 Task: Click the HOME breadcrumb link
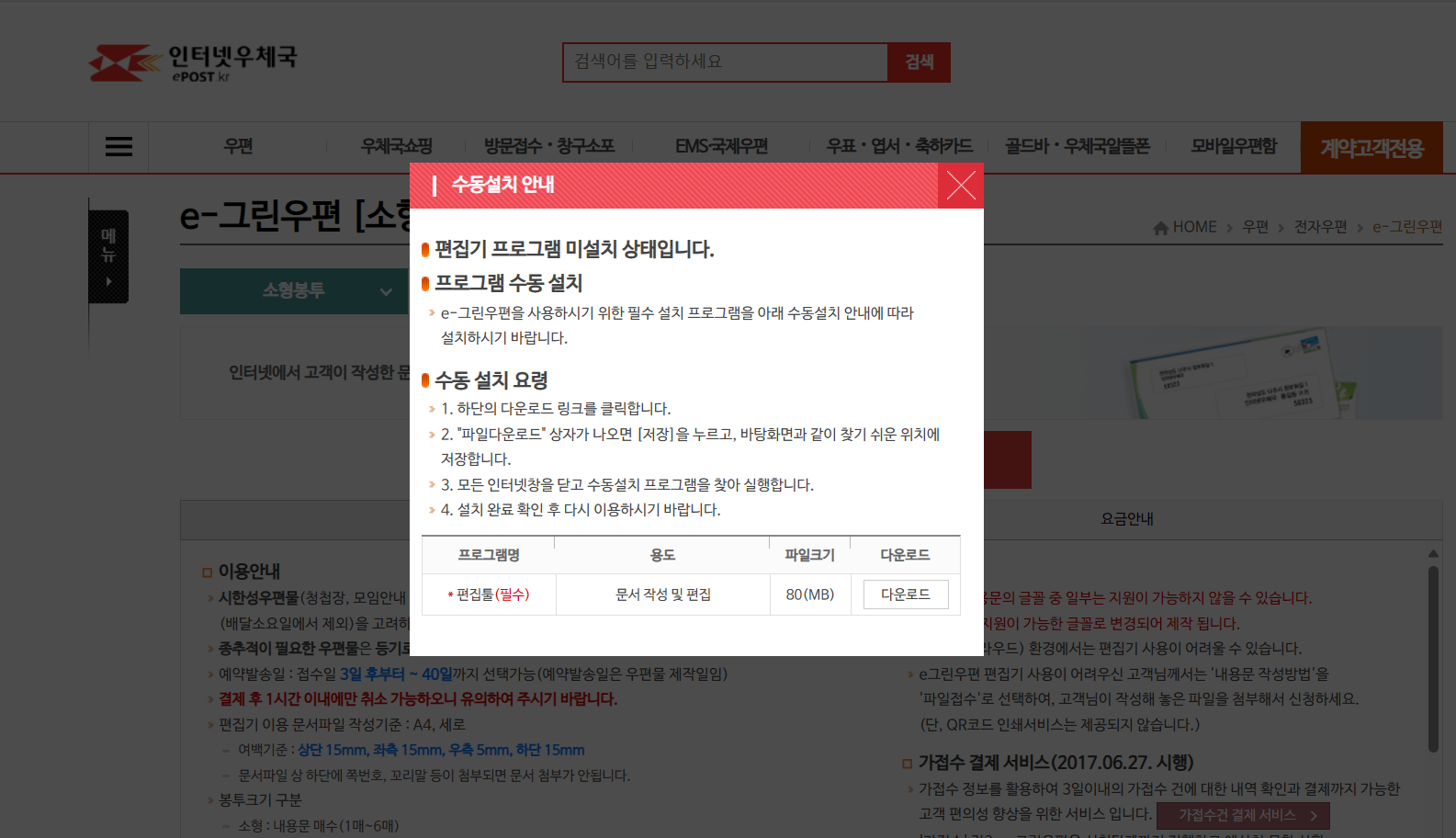pos(1194,227)
